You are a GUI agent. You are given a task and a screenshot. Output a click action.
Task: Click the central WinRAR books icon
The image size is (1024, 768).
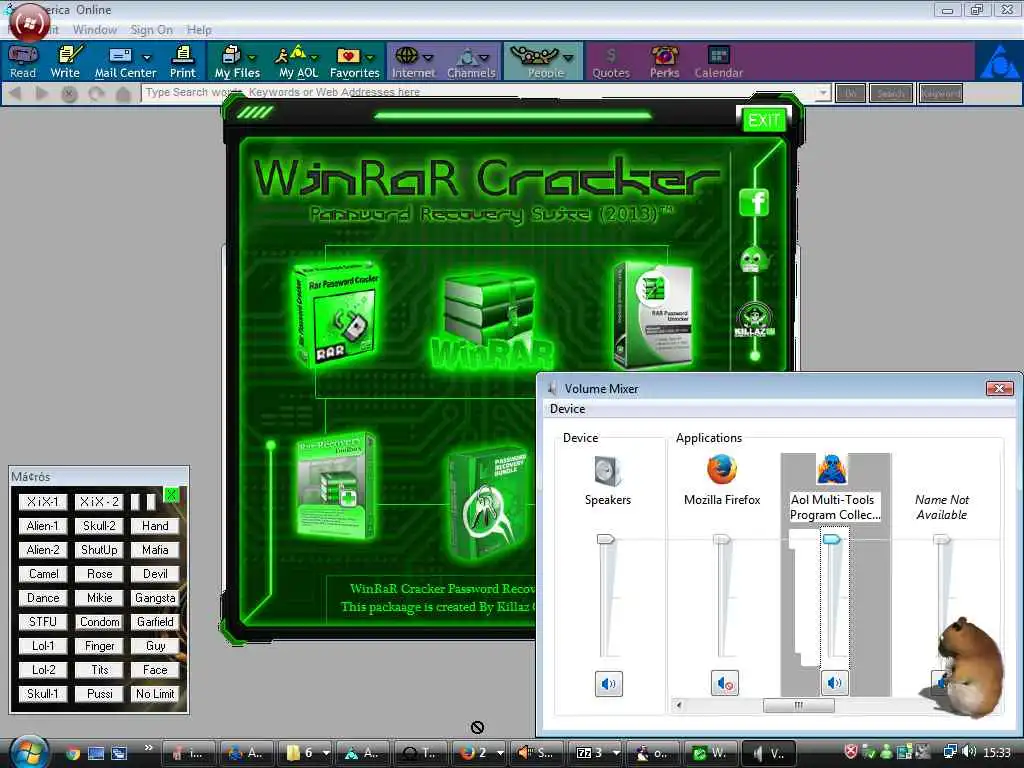(x=491, y=321)
